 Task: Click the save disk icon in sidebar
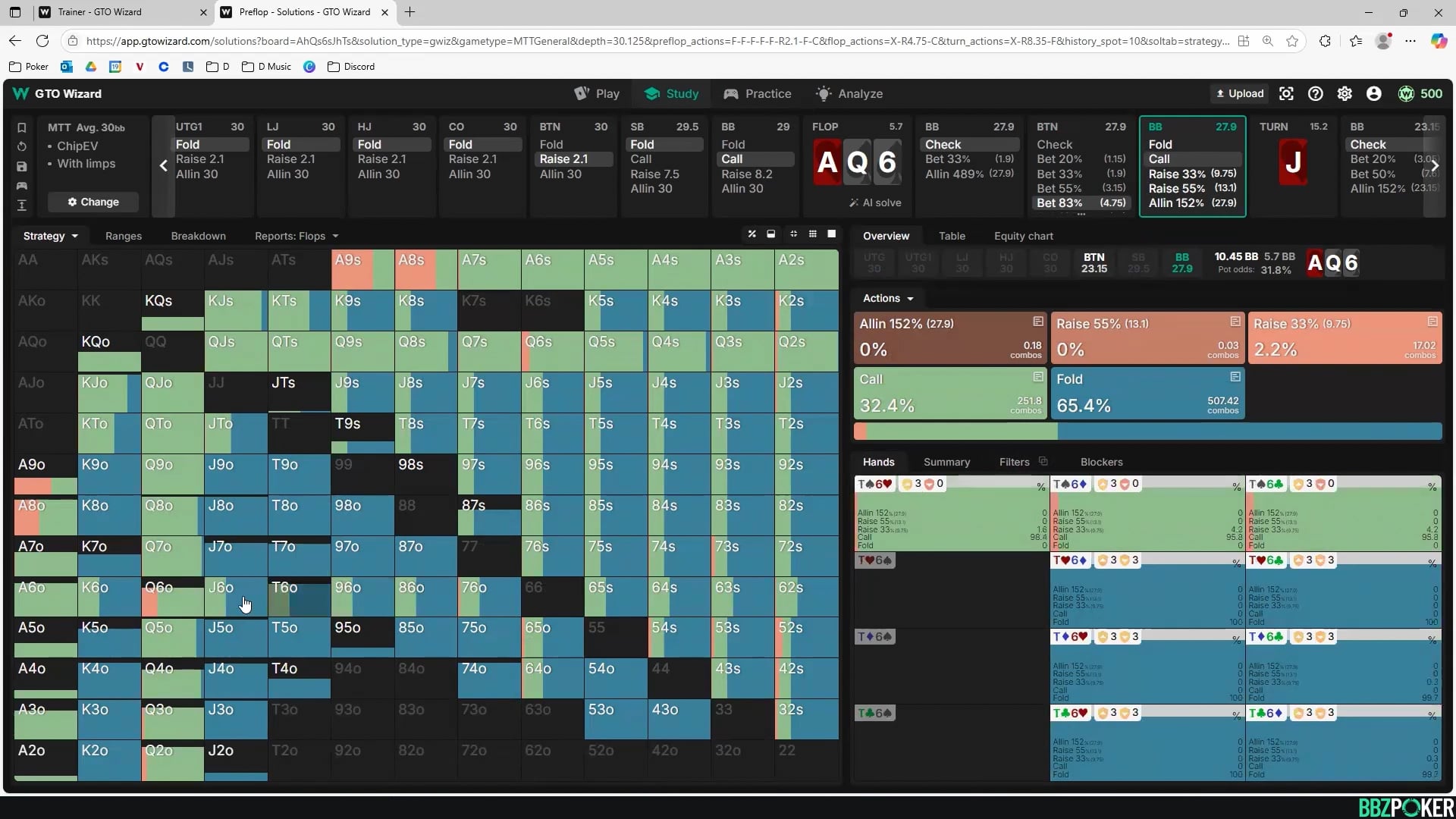tap(22, 166)
